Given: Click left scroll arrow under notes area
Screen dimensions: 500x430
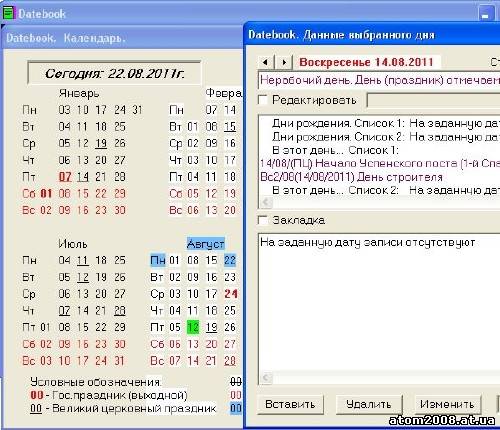Looking at the screenshot, I should point(266,378).
